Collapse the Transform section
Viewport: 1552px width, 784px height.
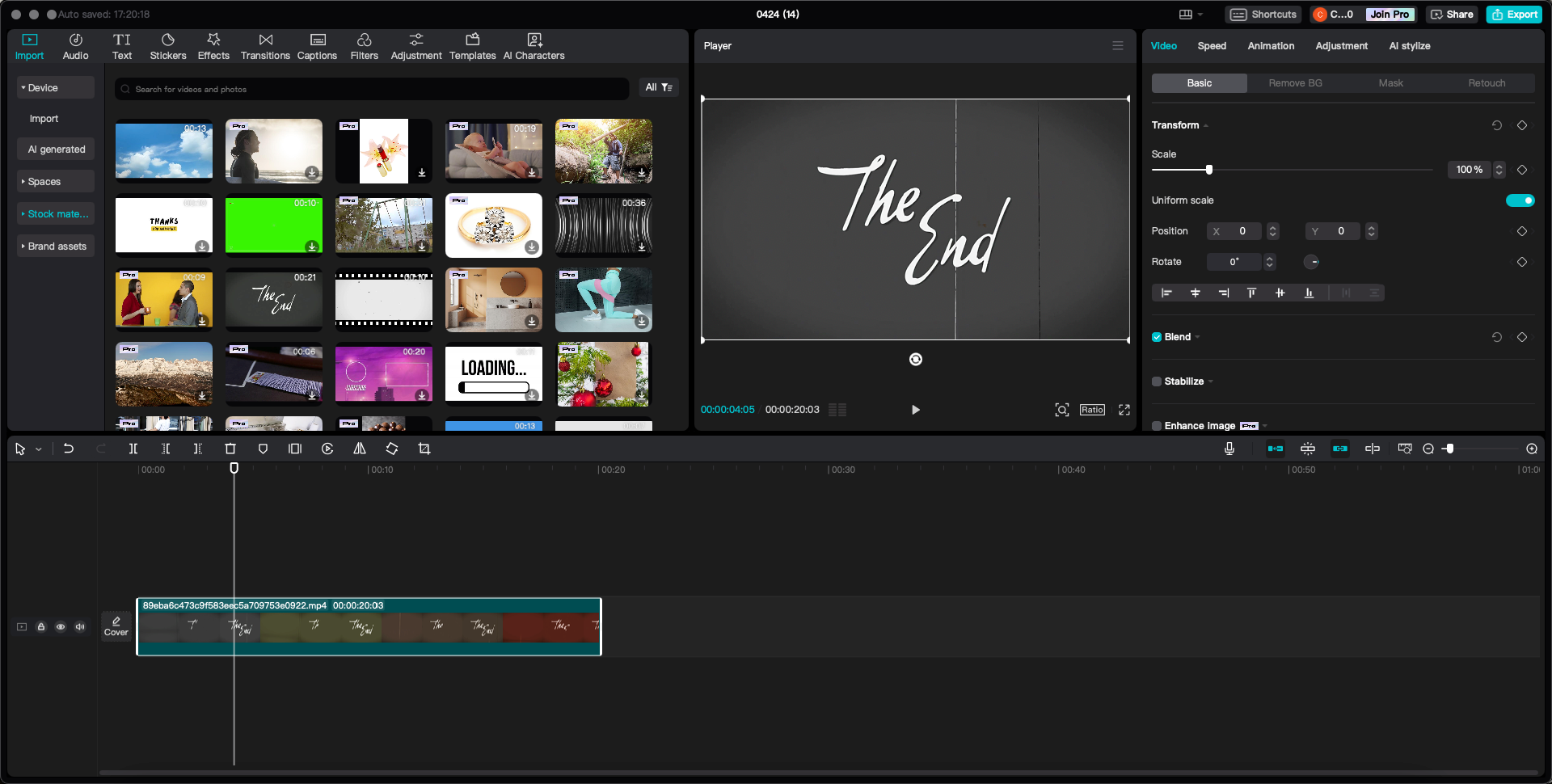click(x=1204, y=125)
